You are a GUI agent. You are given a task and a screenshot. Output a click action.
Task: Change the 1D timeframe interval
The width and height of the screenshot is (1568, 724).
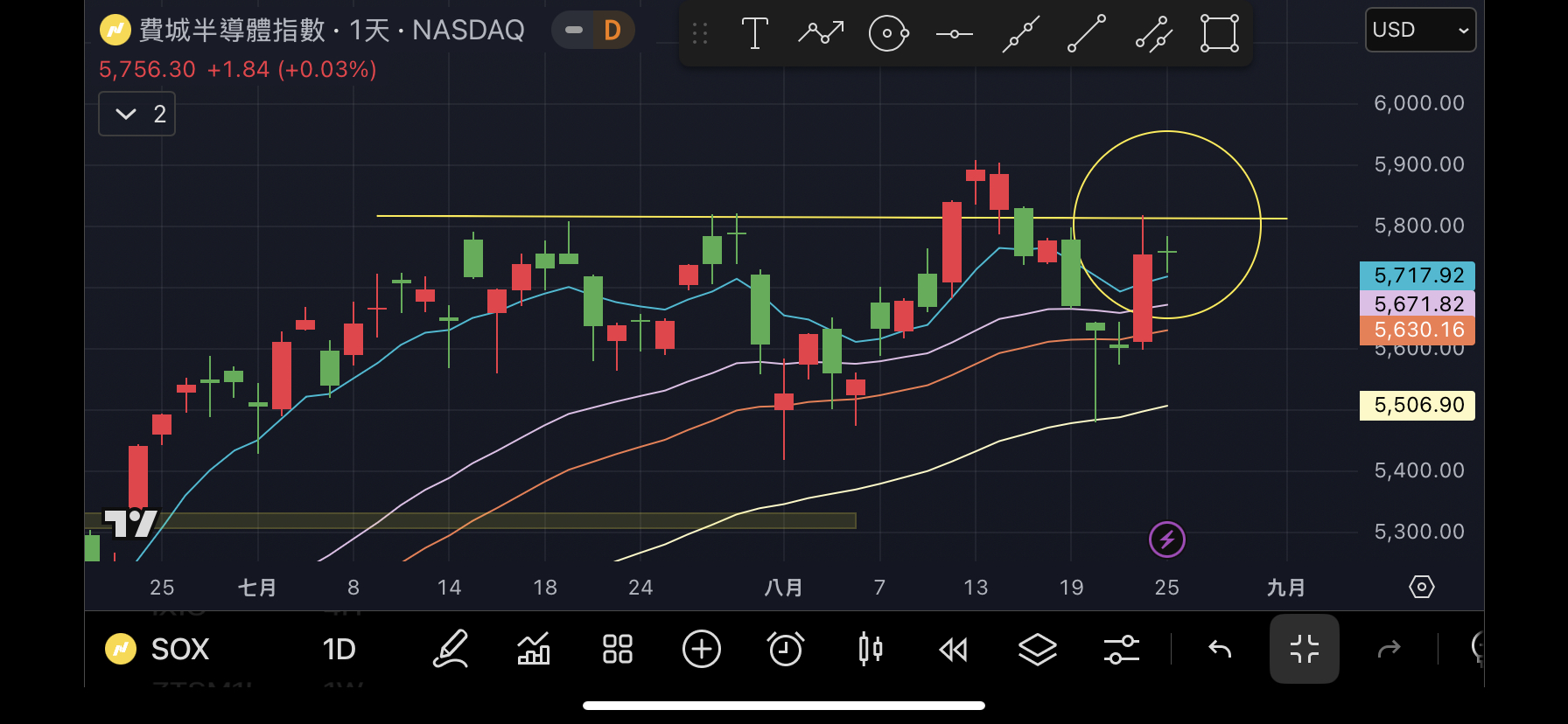(x=339, y=649)
